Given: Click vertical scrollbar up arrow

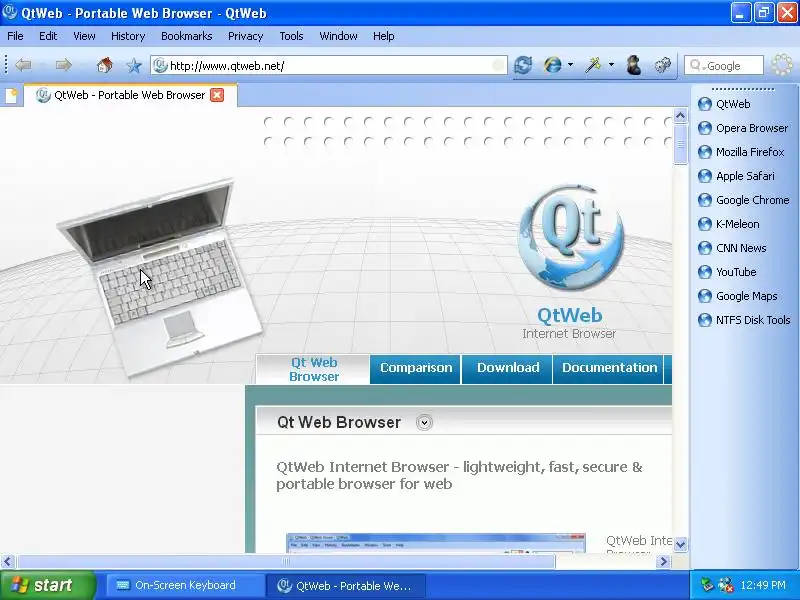Looking at the screenshot, I should pyautogui.click(x=680, y=116).
